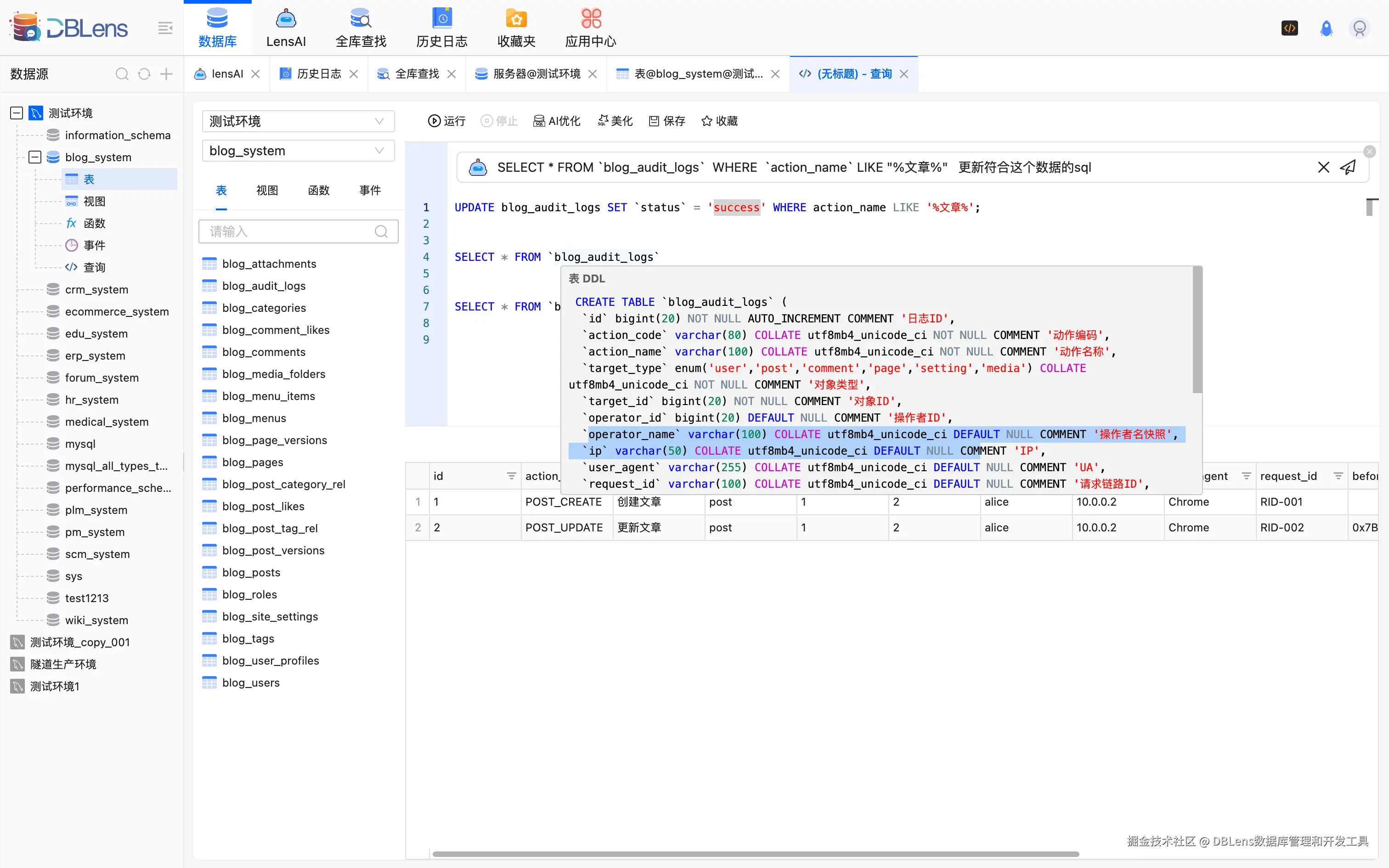Add a new data source with plus icon
This screenshot has width=1389, height=868.
(166, 73)
